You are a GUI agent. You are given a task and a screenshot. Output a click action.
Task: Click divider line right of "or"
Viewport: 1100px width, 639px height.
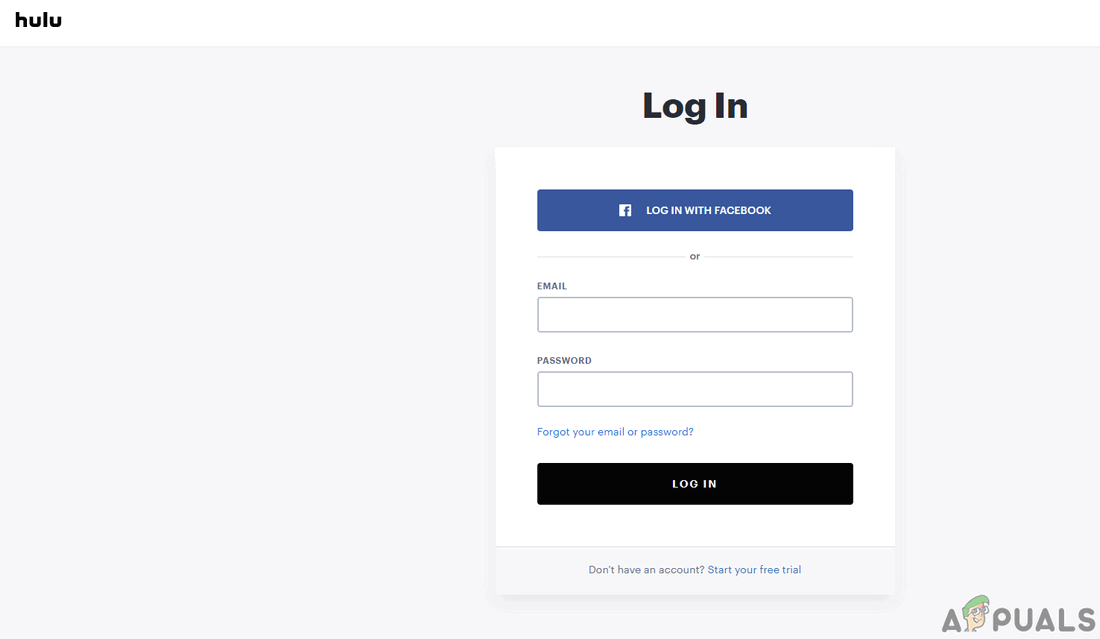tap(778, 257)
